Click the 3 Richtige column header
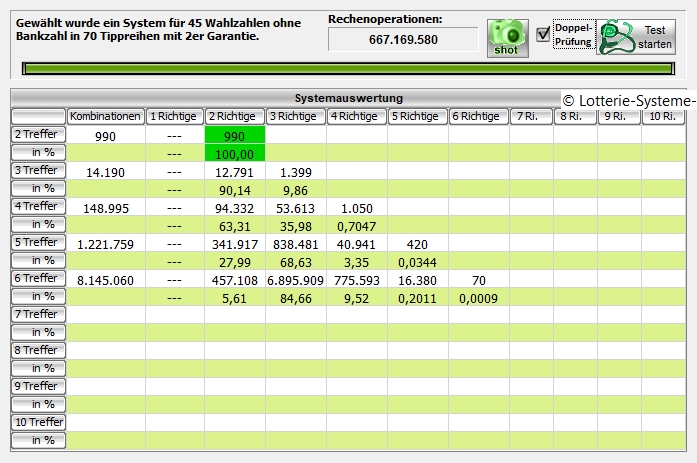Viewport: 697px width, 463px height. click(296, 116)
